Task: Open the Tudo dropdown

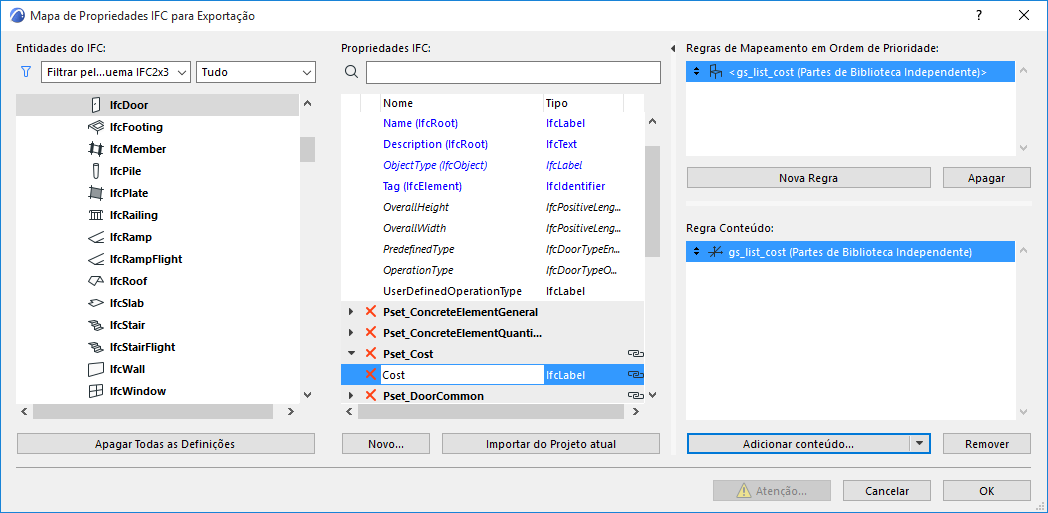Action: tap(256, 72)
